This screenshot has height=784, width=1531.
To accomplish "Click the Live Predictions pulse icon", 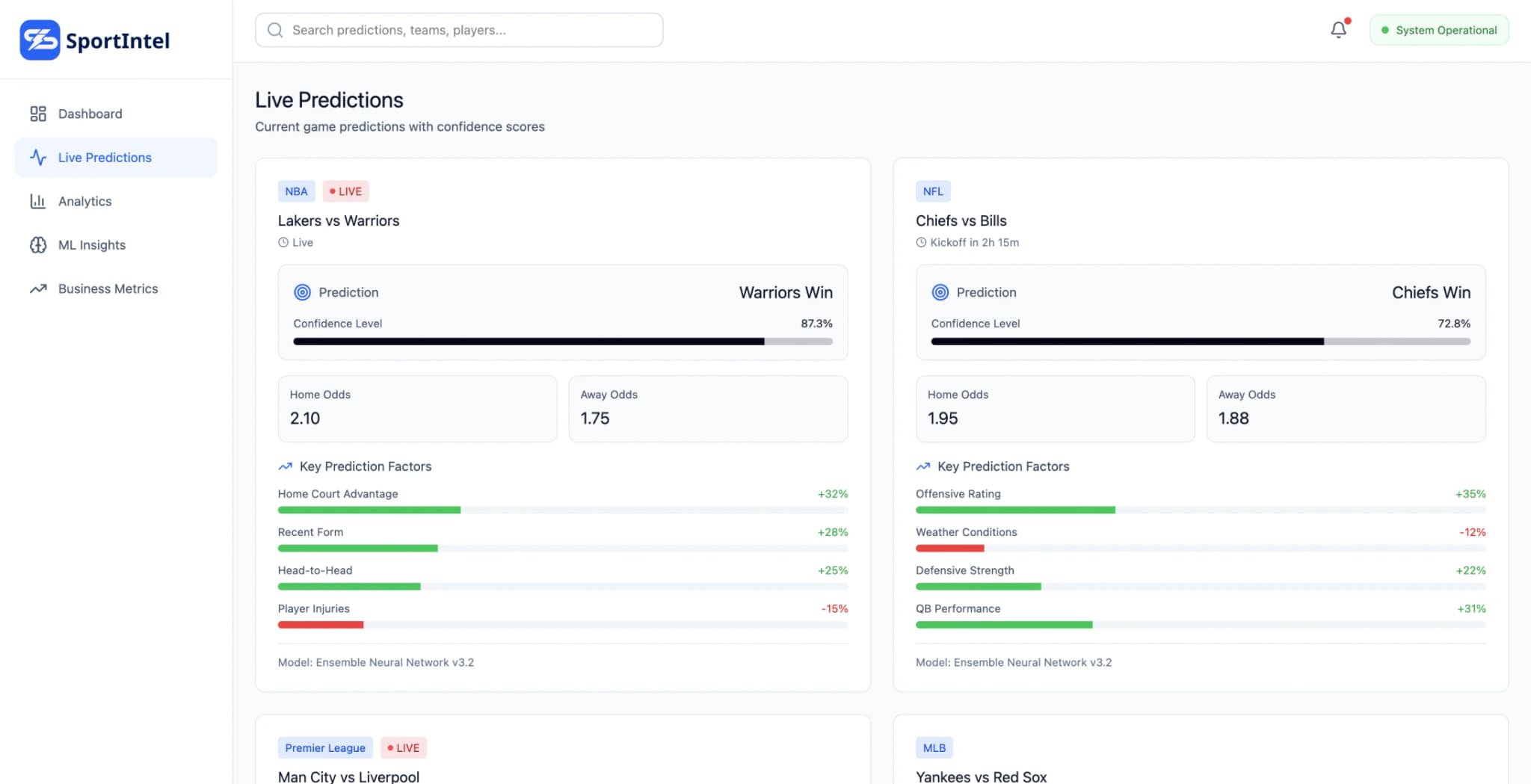I will (39, 157).
